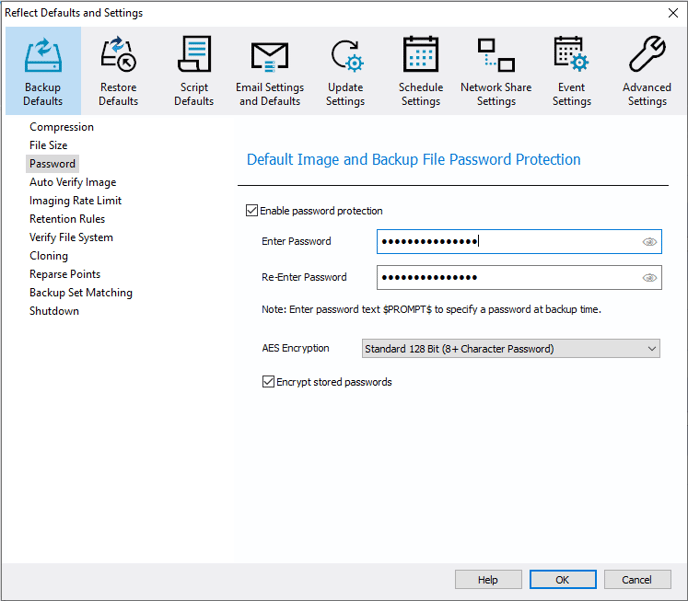Uncheck Enable password protection

tap(252, 211)
